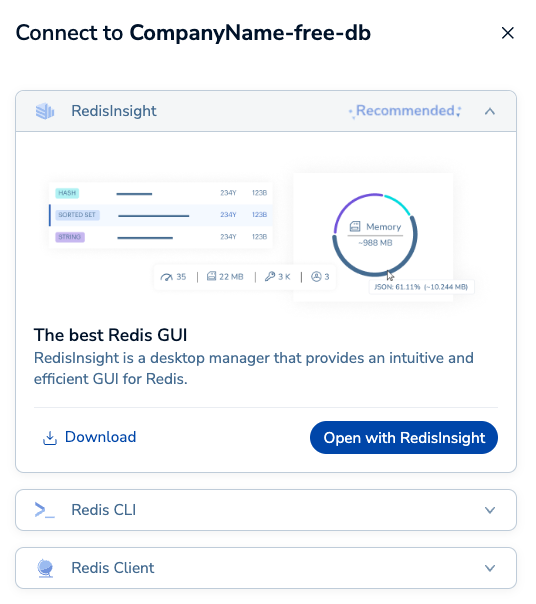Viewport: 536px width, 604px height.
Task: Open the Redis CLI accordion header
Action: 266,510
